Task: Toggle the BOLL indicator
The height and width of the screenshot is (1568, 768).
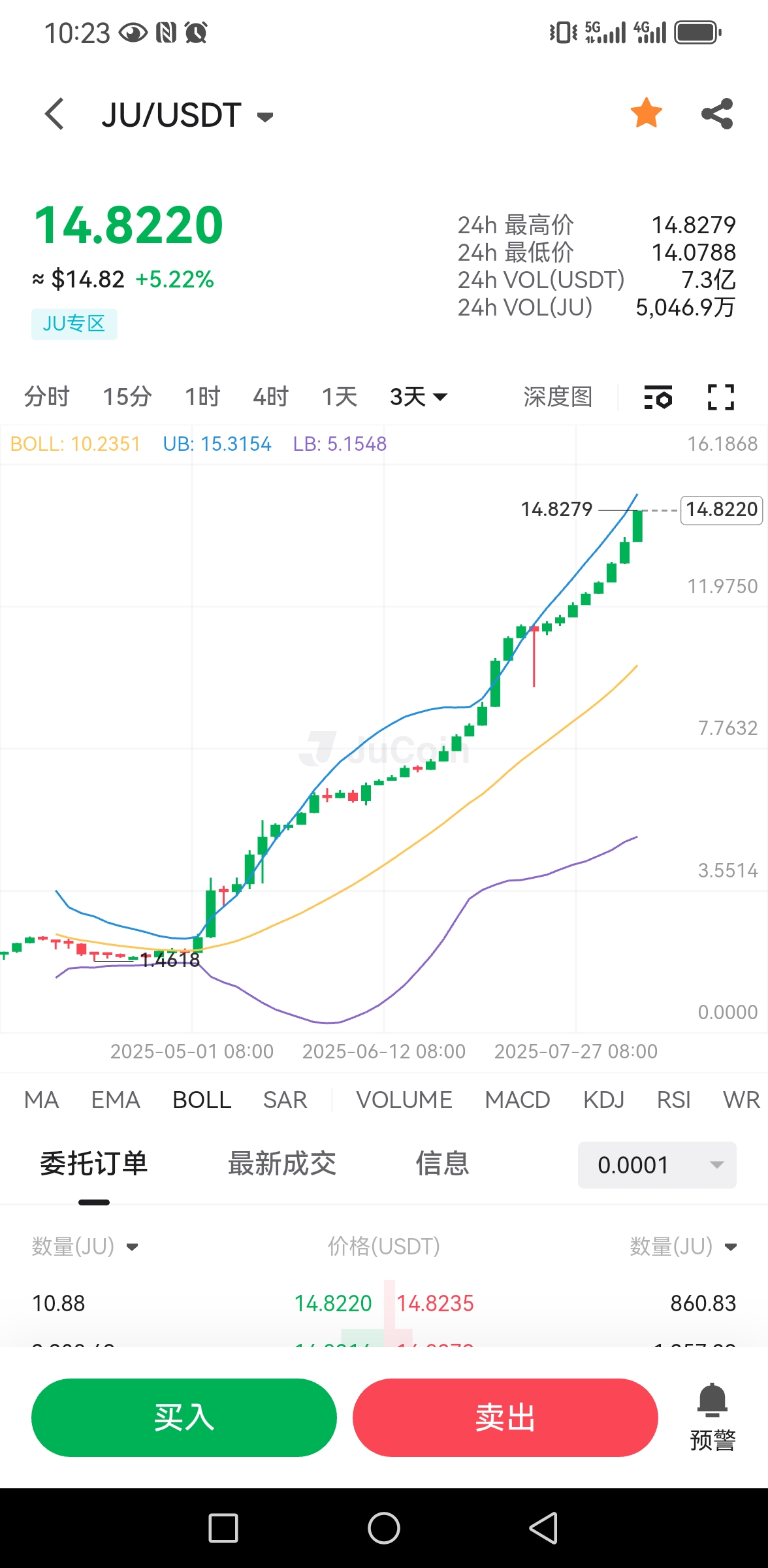Action: [x=202, y=1100]
